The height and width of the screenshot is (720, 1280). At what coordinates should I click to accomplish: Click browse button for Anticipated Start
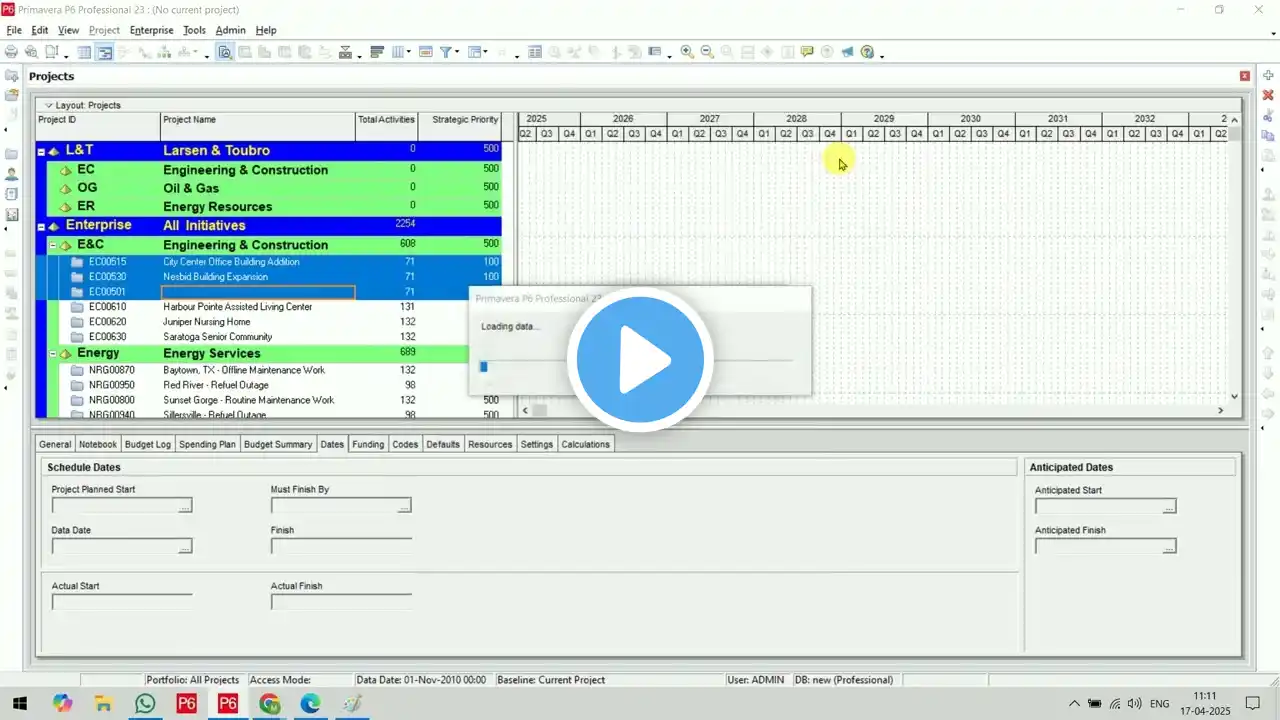[x=1168, y=506]
